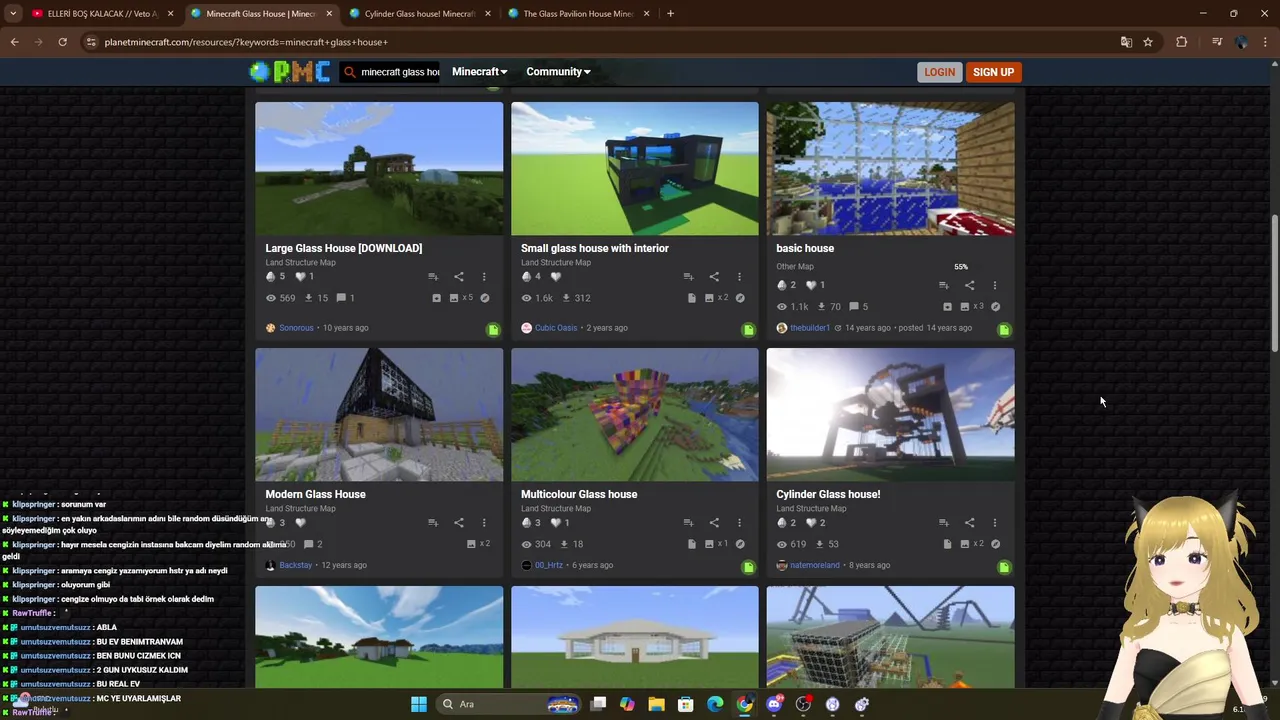This screenshot has width=1280, height=720.
Task: Open Discord from the taskbar
Action: (774, 704)
